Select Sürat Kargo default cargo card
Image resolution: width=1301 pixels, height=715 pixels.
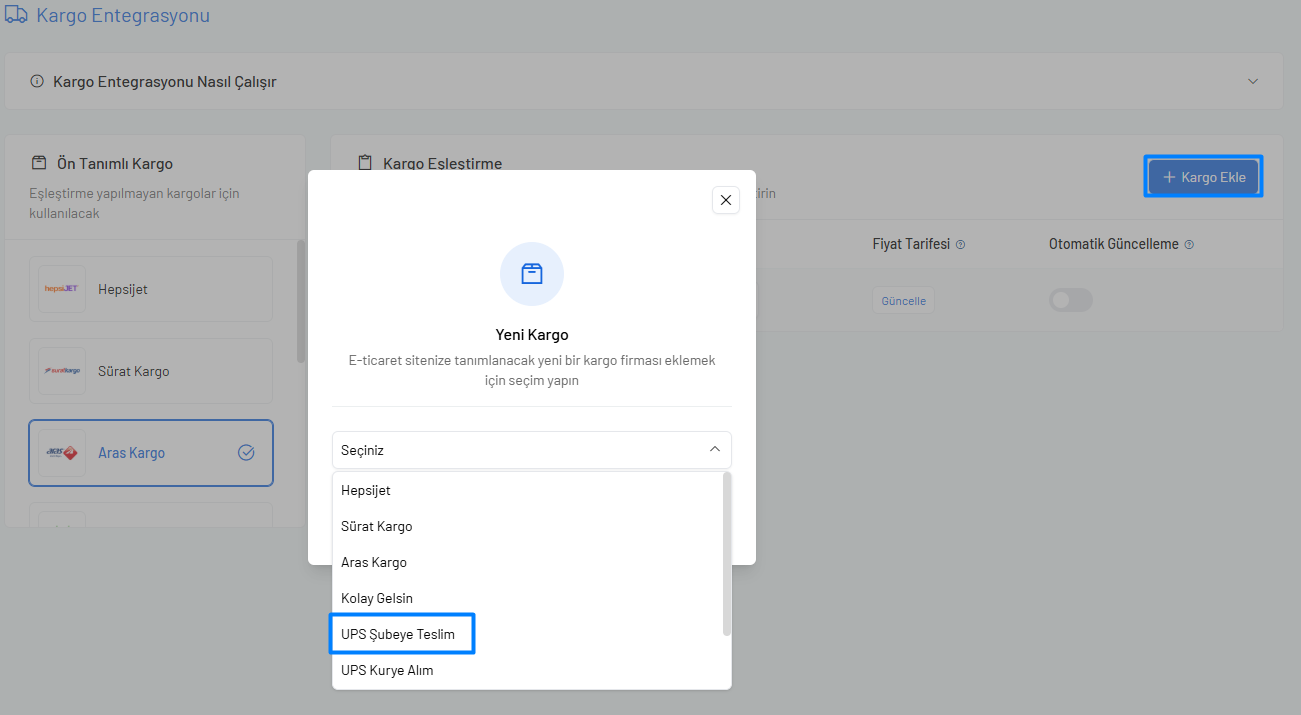(151, 371)
